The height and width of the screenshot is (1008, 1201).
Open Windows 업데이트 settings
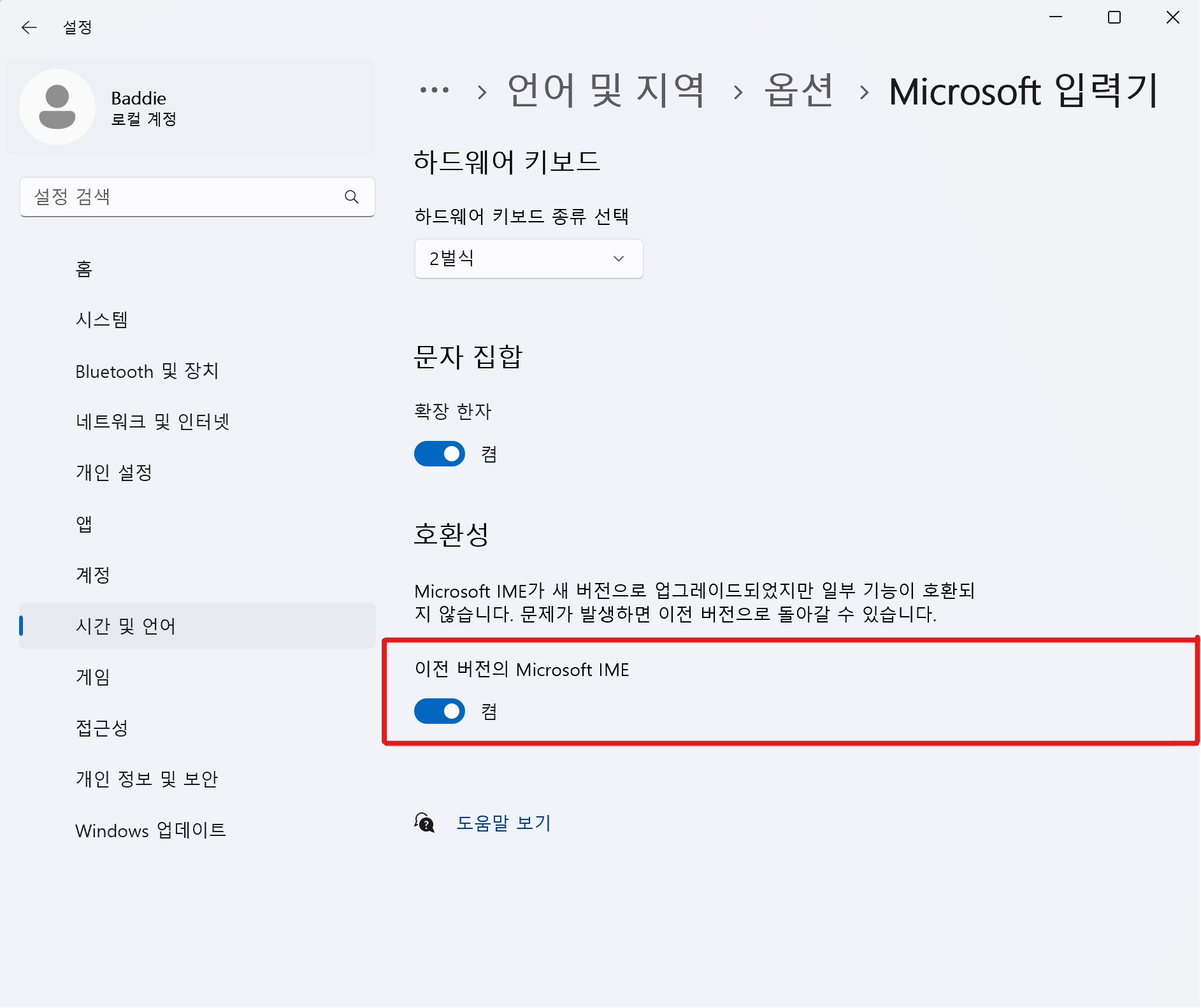coord(198,830)
